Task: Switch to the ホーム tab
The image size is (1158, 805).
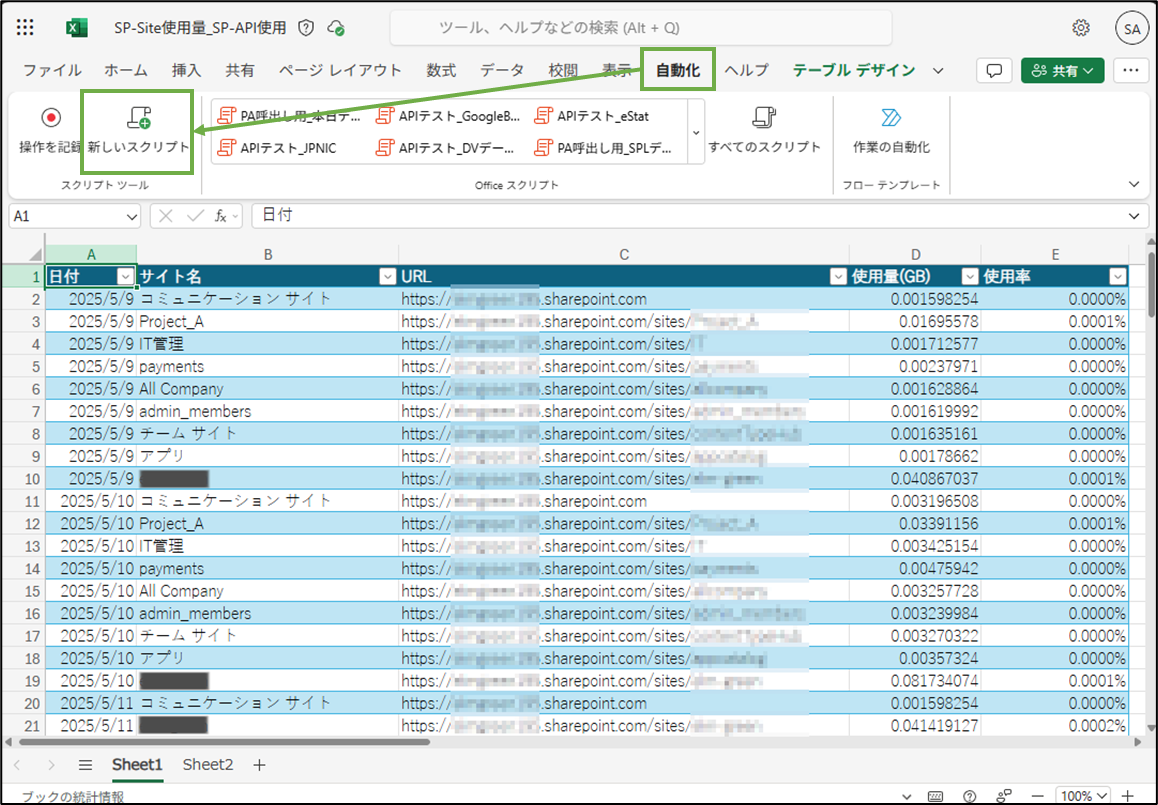Action: coord(126,71)
